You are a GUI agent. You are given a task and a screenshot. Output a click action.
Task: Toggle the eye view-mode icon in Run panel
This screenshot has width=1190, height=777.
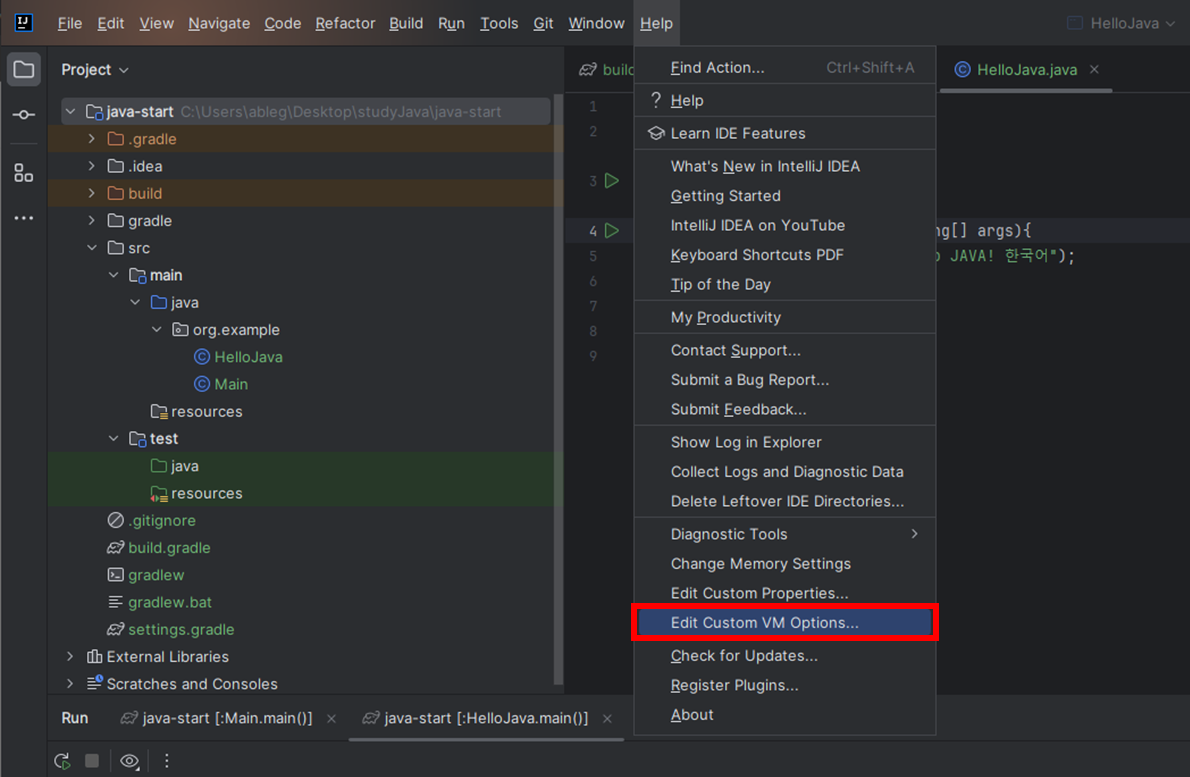(x=130, y=760)
